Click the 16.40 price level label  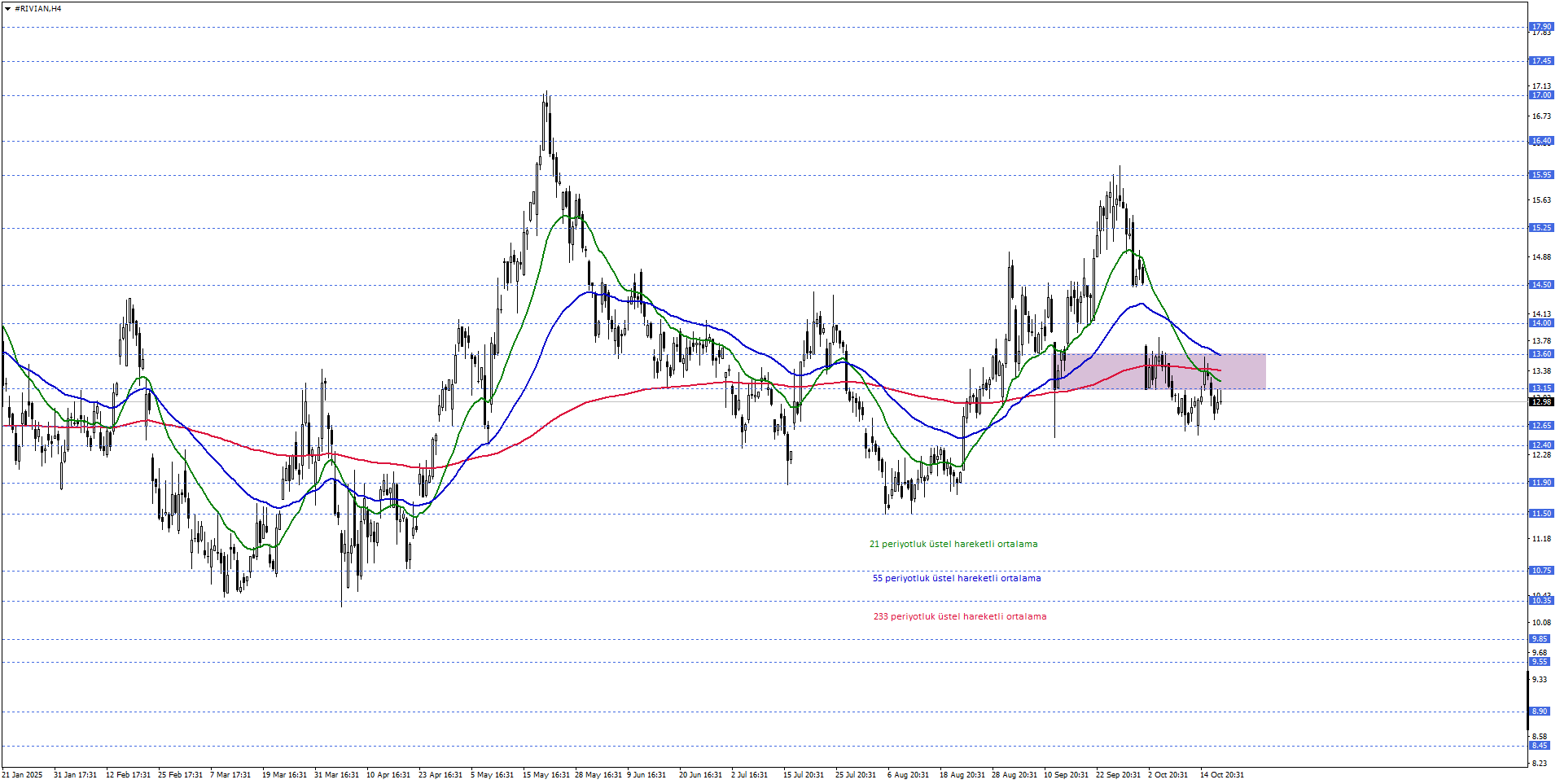1540,141
